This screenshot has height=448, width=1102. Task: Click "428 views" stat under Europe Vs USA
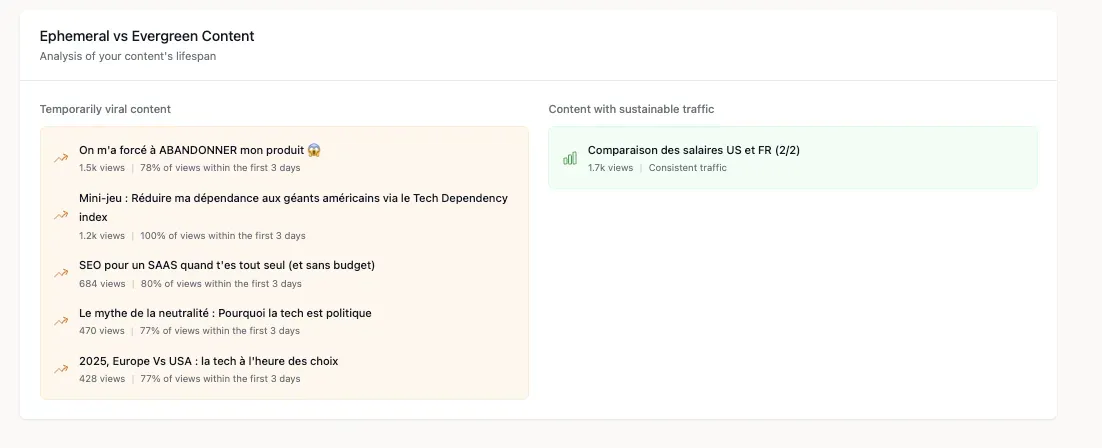tap(102, 379)
